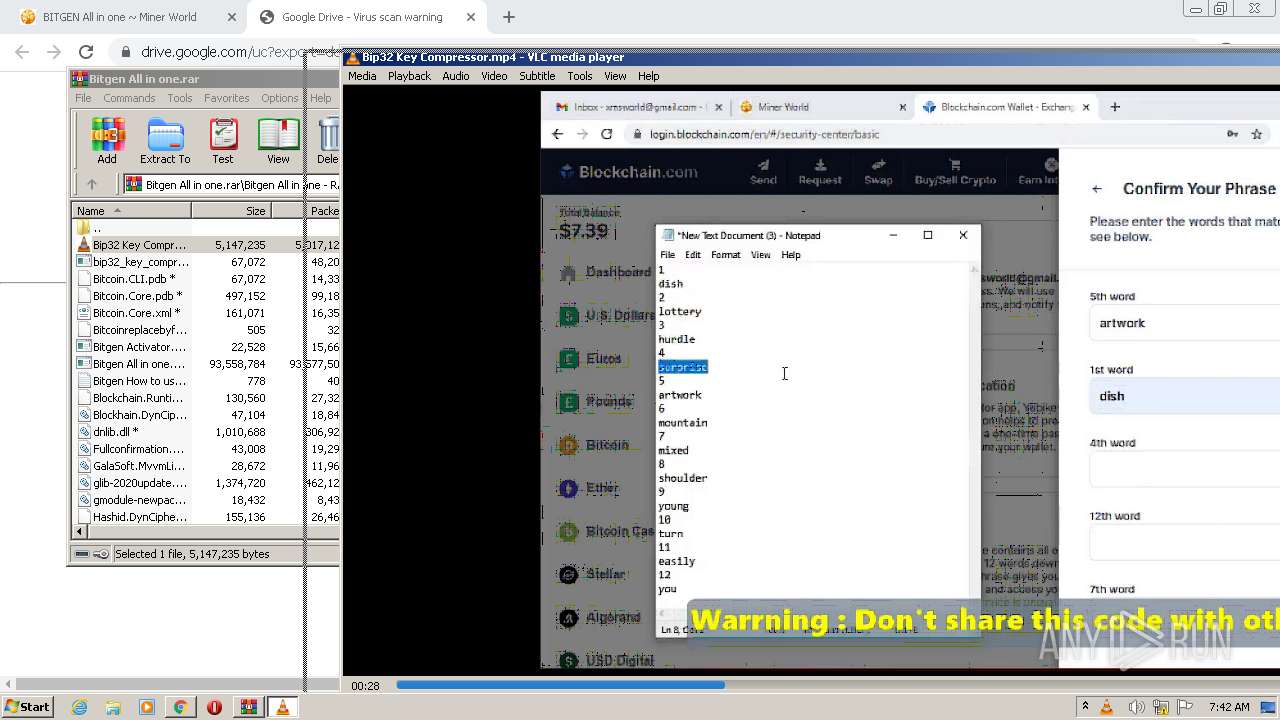This screenshot has width=1280, height=720.
Task: Close the Google Drive Virus scan tab
Action: 471,17
